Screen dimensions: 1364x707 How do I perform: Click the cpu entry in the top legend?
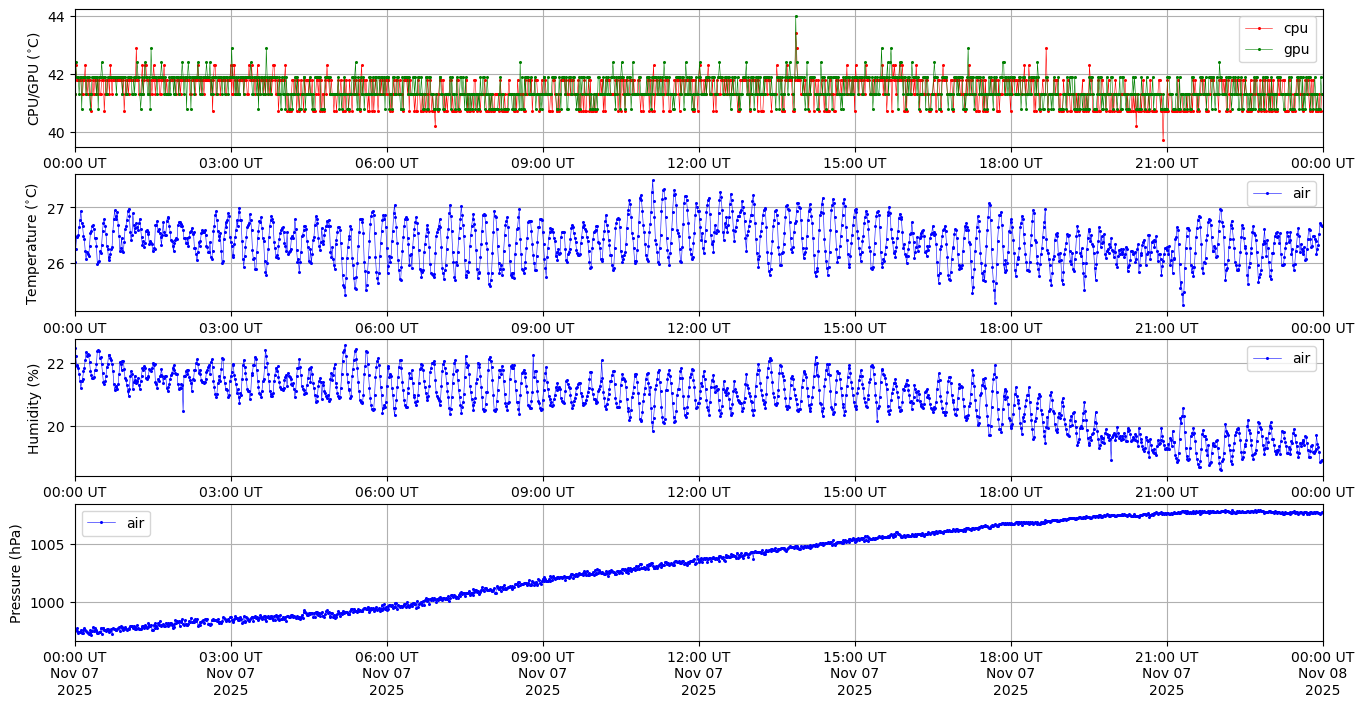[1295, 28]
